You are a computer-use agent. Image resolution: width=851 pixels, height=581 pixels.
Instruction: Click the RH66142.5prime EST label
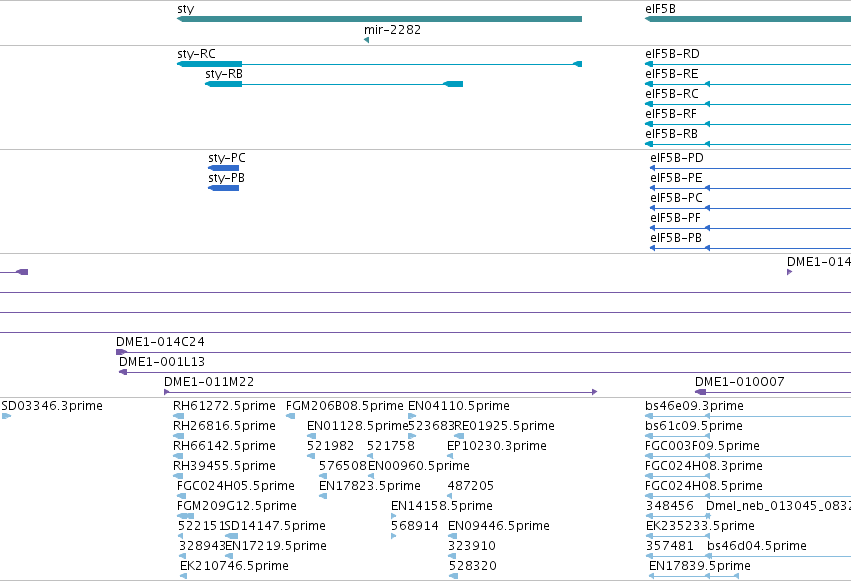(x=224, y=446)
